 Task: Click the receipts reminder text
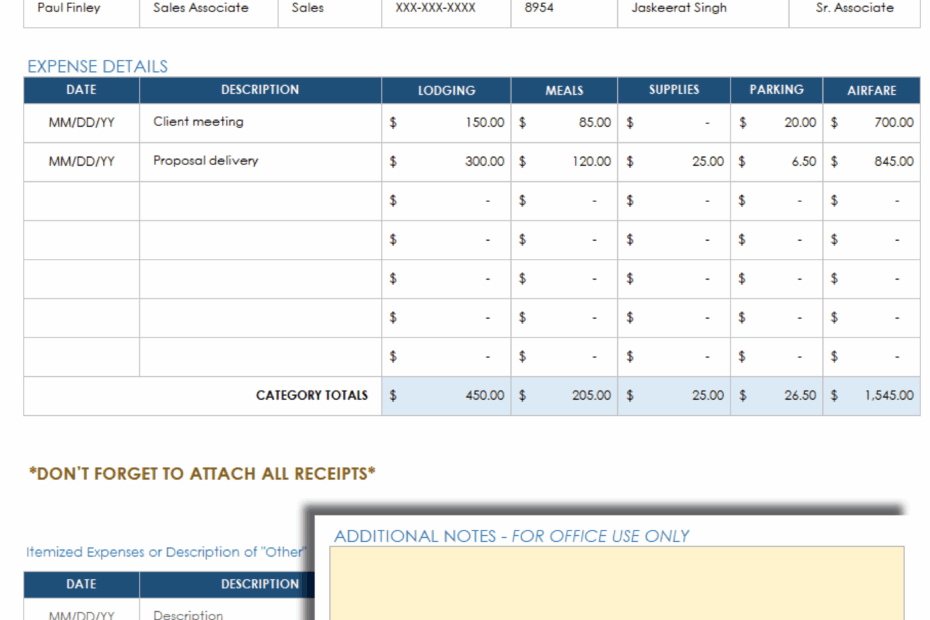[202, 473]
